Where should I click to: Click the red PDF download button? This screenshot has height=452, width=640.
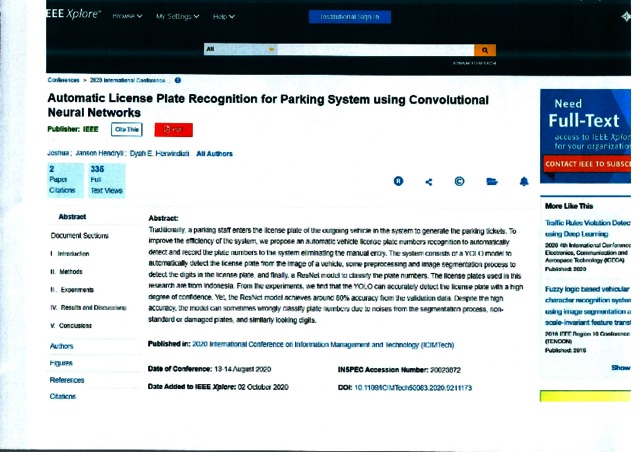click(x=173, y=129)
